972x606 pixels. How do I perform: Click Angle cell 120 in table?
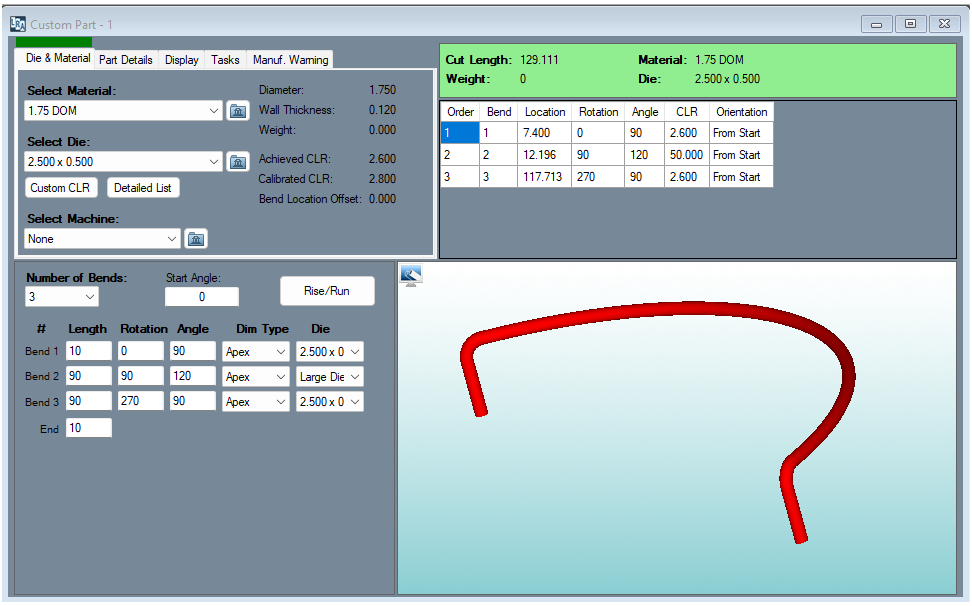click(x=644, y=155)
